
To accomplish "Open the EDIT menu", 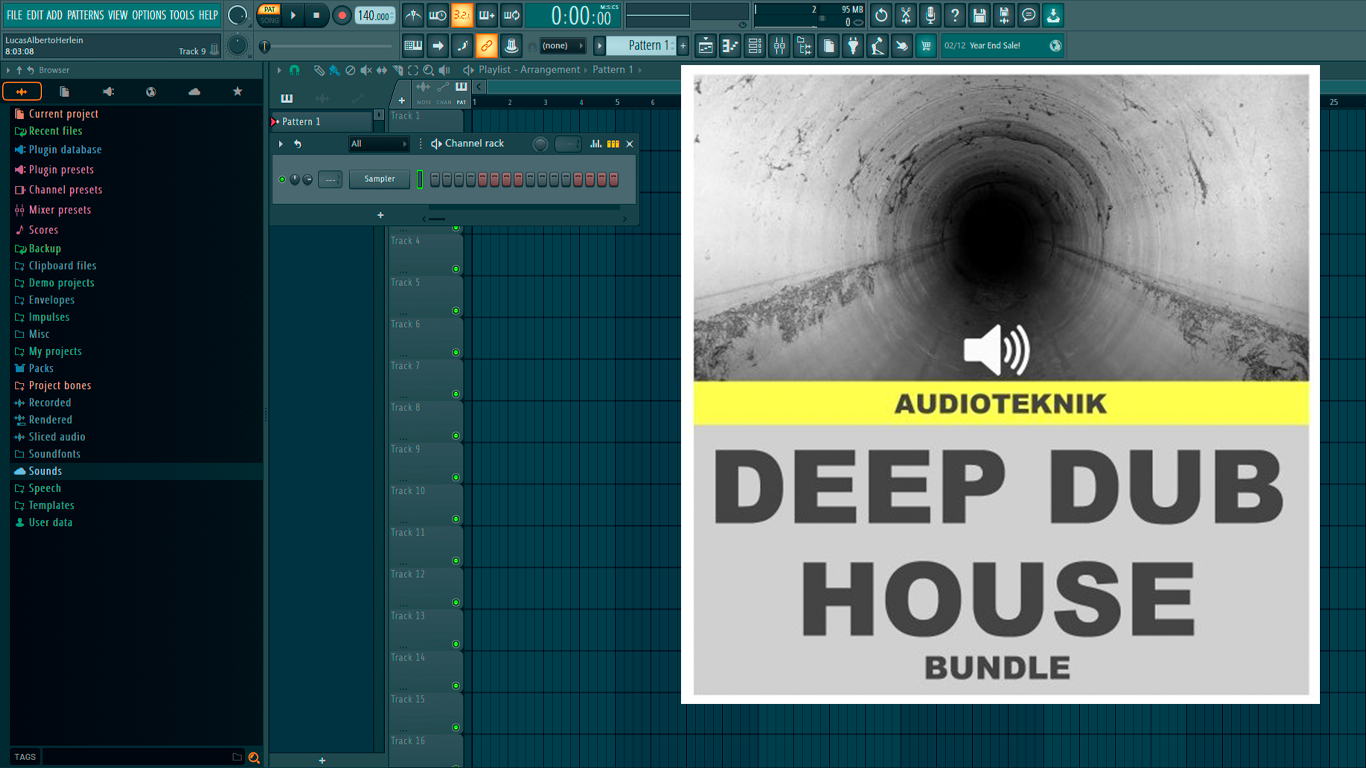I will coord(35,15).
